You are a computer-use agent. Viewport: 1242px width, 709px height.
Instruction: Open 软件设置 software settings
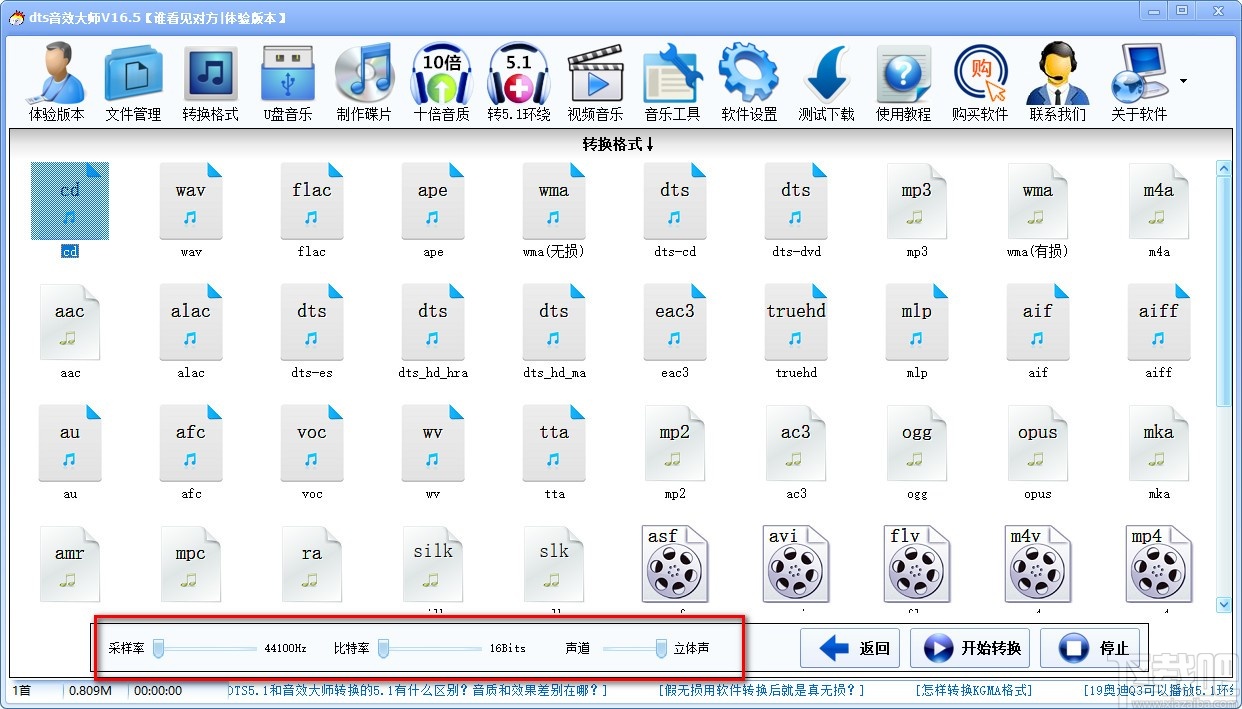(749, 80)
